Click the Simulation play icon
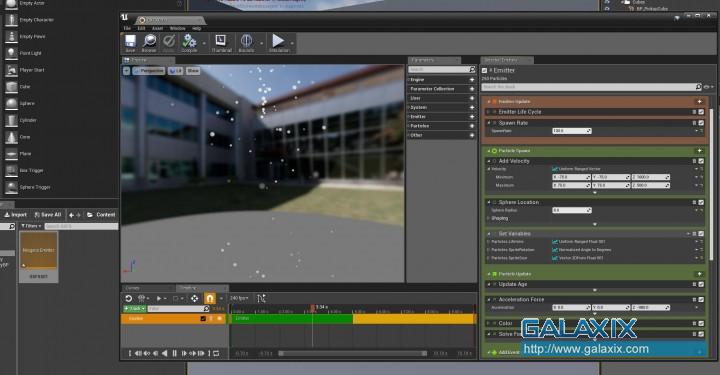Viewport: 720px width, 375px height. coord(278,43)
